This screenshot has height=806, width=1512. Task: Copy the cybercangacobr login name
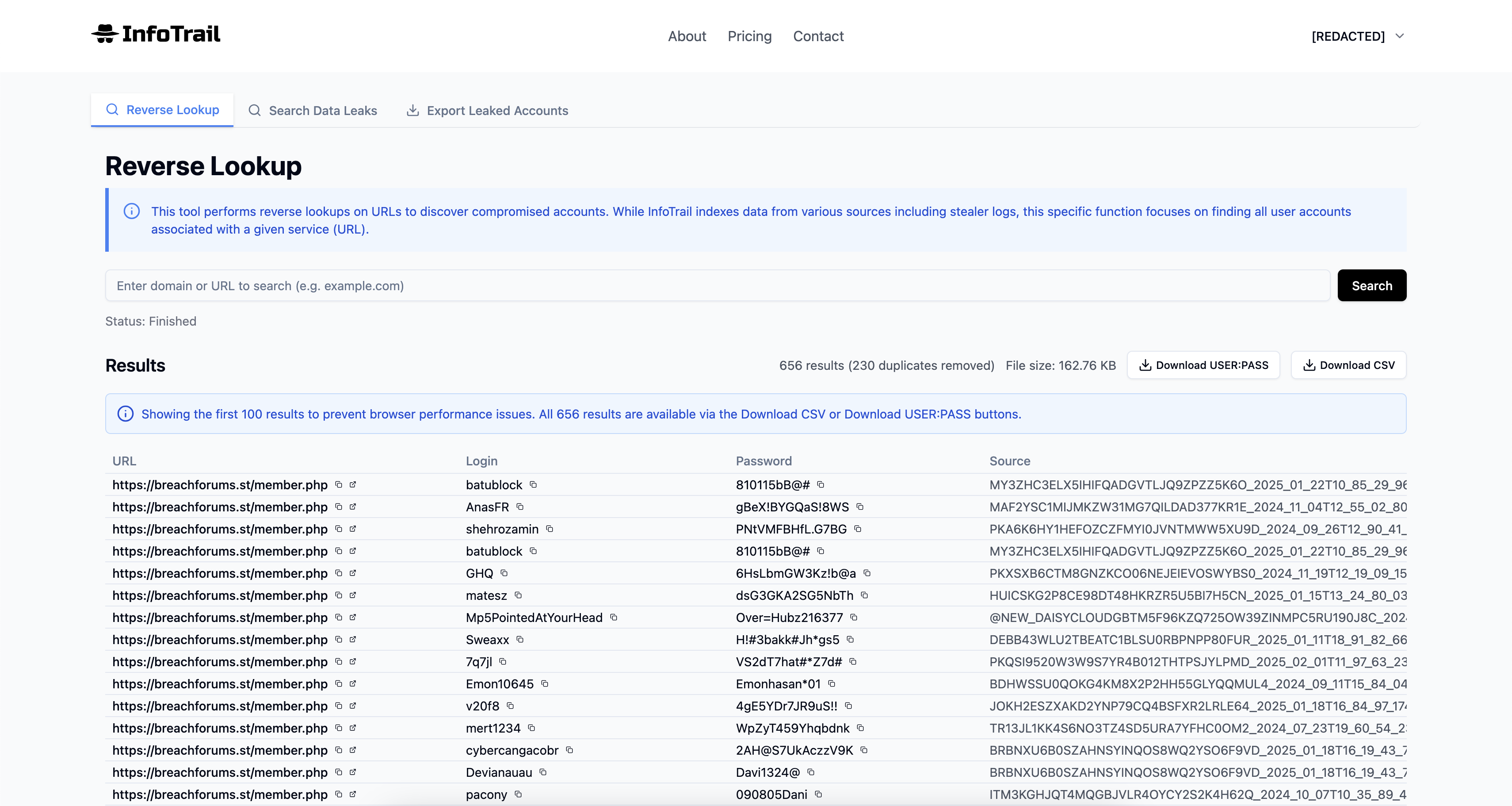click(569, 750)
